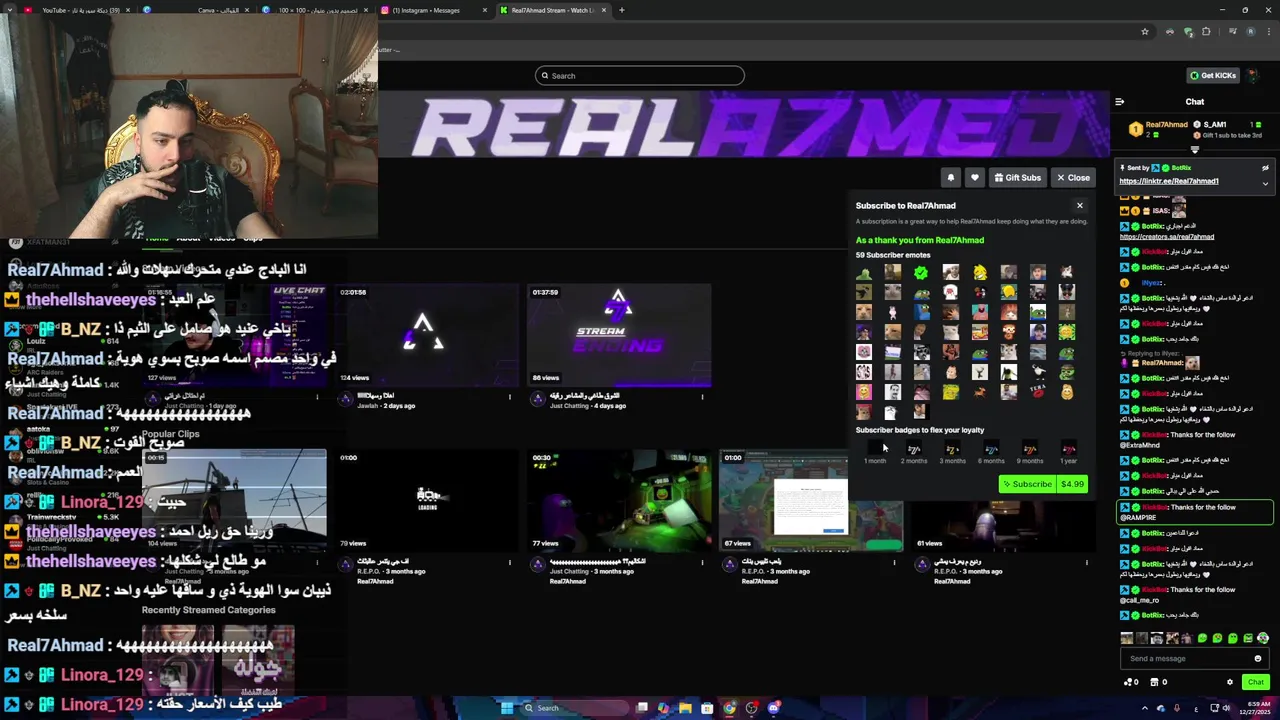Image resolution: width=1280 pixels, height=720 pixels.
Task: Expand the pinned BotRix message chevron
Action: tap(1265, 183)
